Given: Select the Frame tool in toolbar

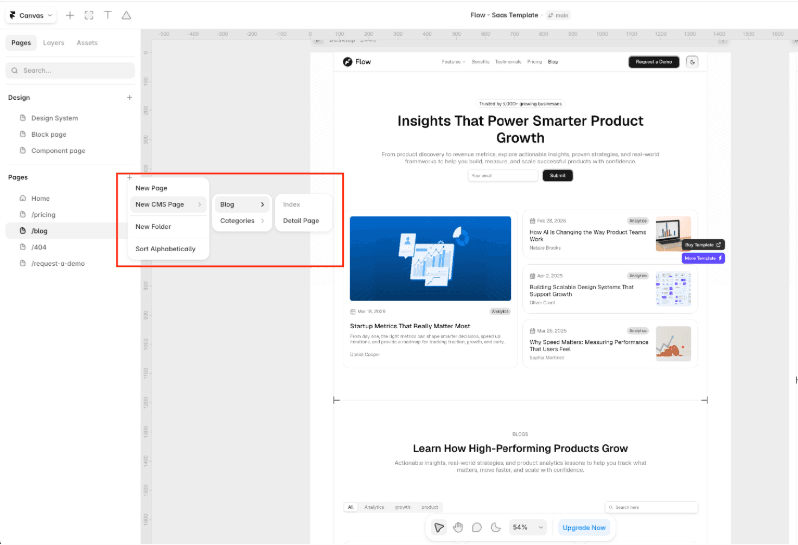Looking at the screenshot, I should [x=89, y=15].
